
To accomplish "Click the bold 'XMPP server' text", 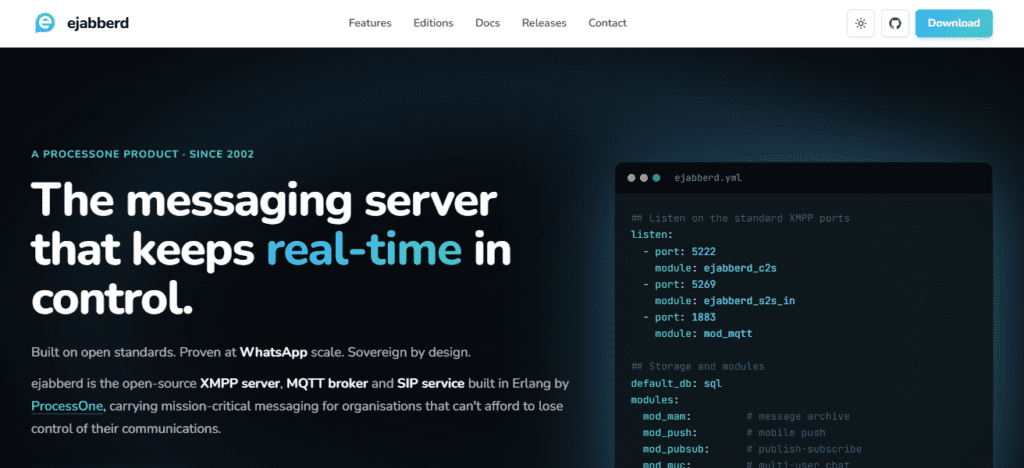I will pyautogui.click(x=240, y=383).
